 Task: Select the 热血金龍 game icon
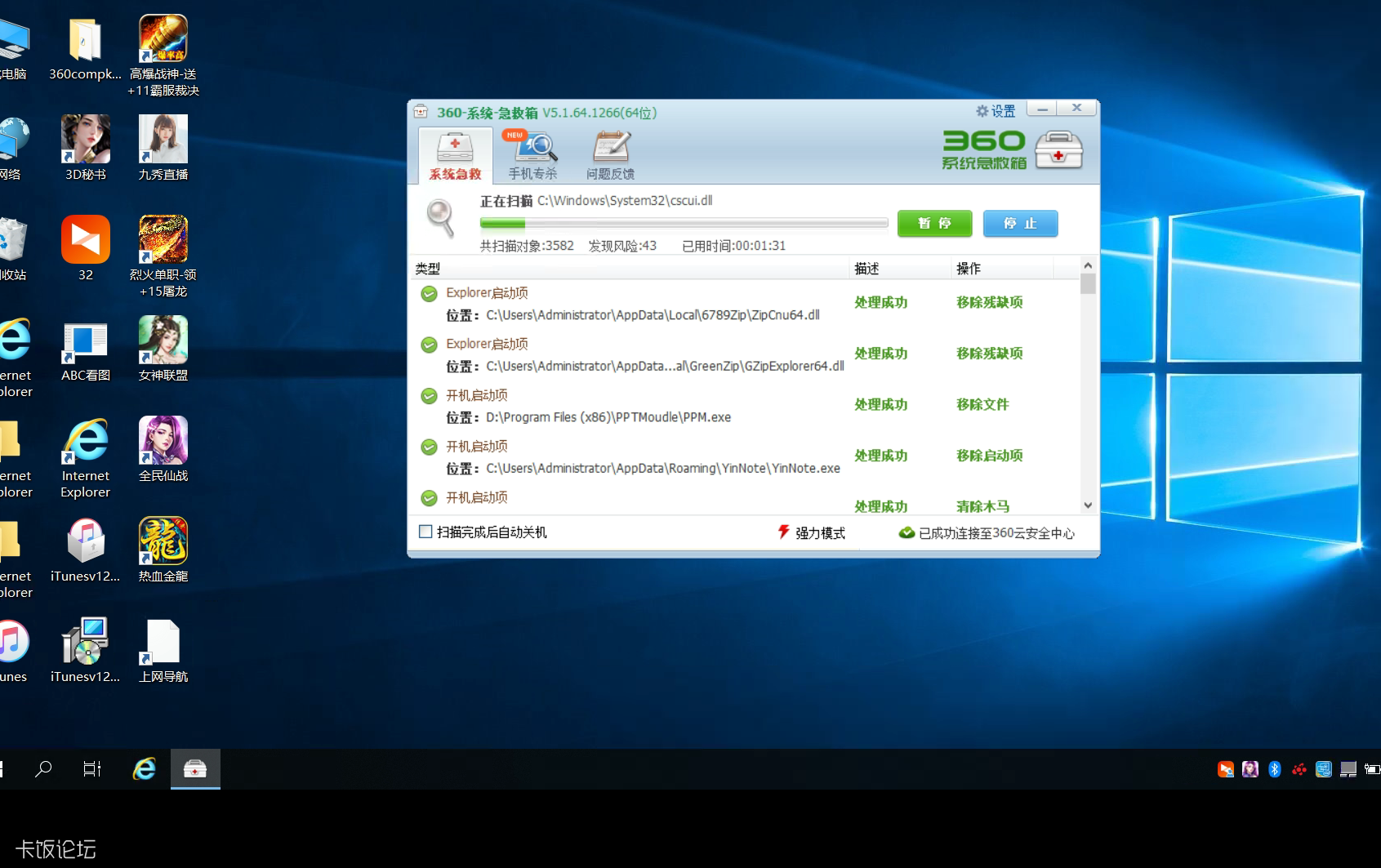(163, 550)
